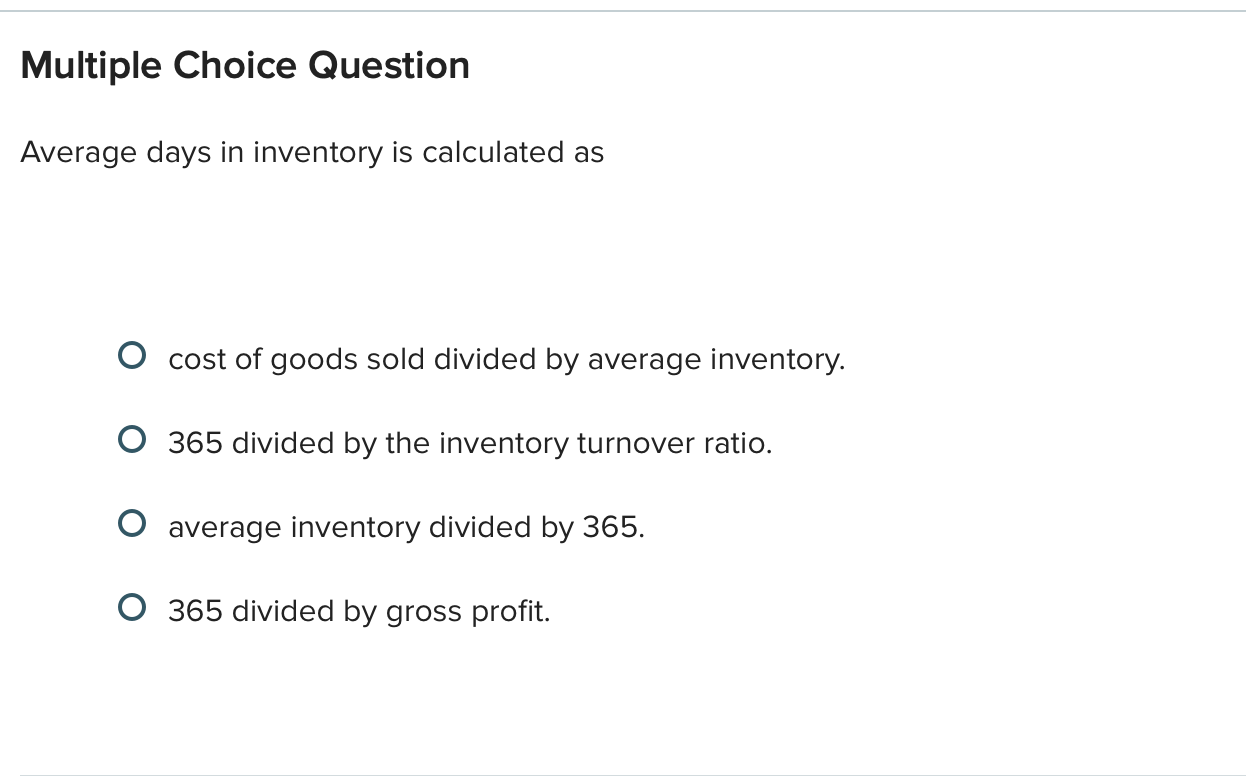
Task: Click the 'Multiple Choice Question' heading
Action: point(245,65)
